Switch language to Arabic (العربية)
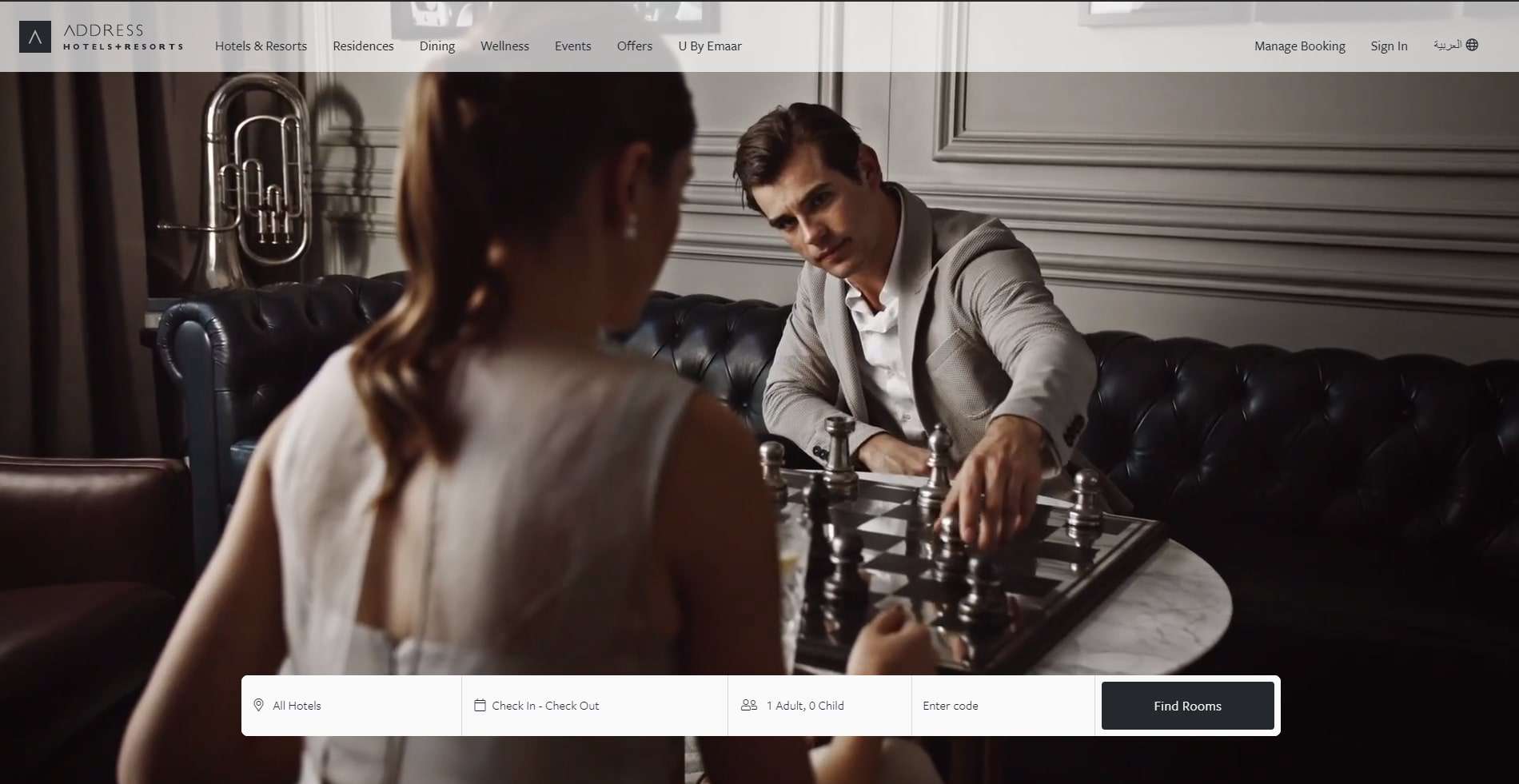1519x784 pixels. 1447,45
